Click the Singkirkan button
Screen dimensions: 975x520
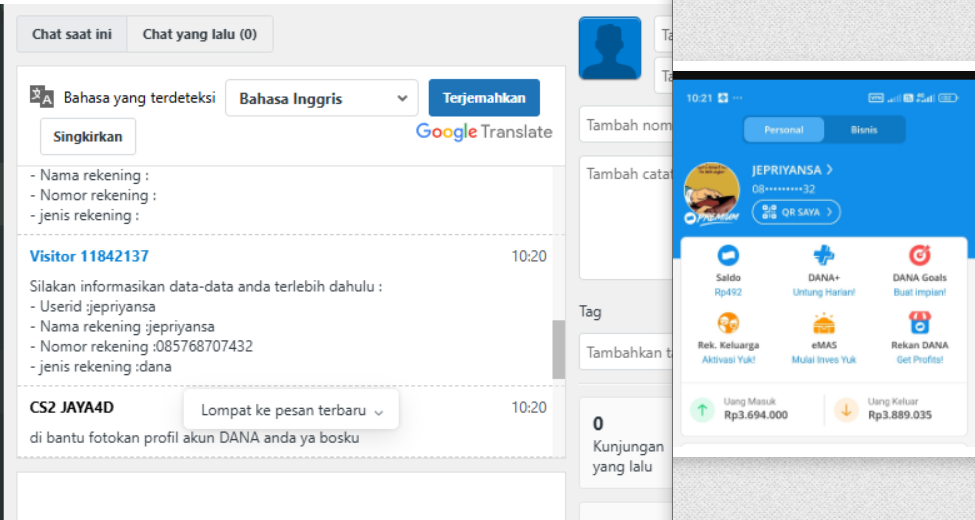coord(88,136)
